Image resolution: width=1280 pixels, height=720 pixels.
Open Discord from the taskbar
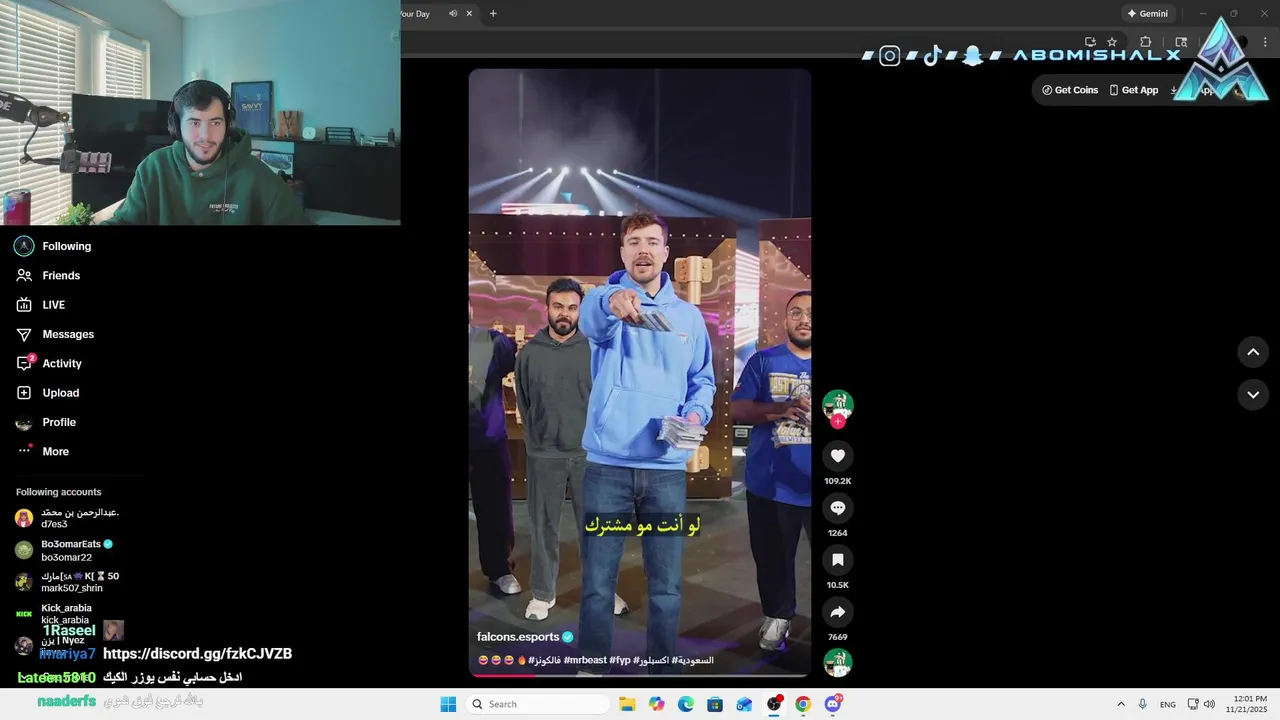(x=833, y=704)
